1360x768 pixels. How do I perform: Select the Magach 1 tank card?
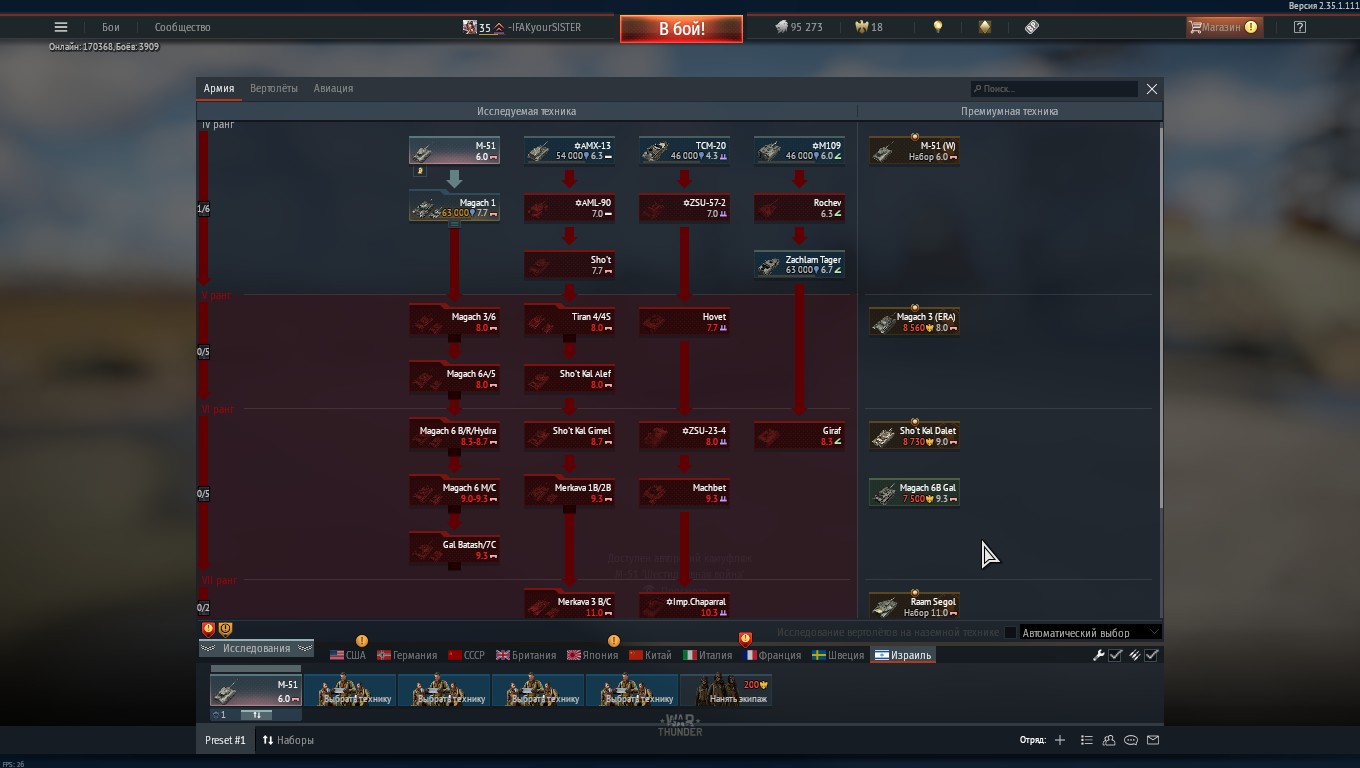click(454, 208)
